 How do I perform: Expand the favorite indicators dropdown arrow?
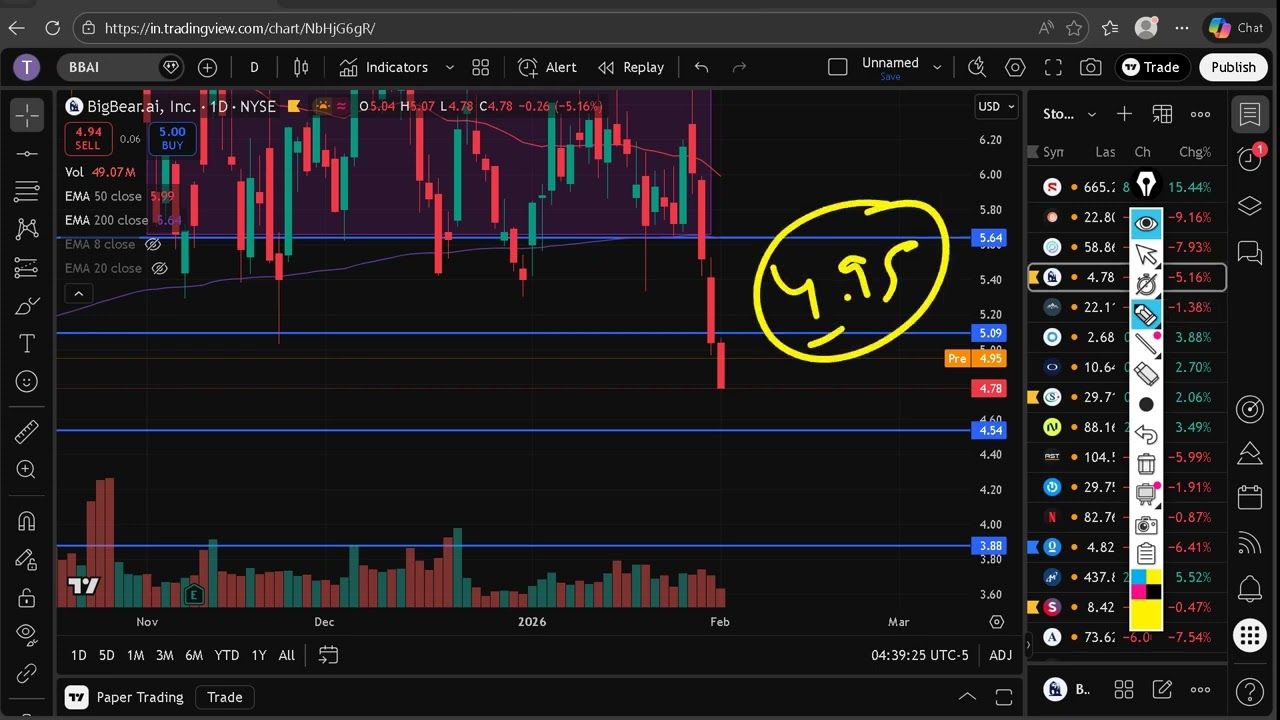[x=449, y=67]
